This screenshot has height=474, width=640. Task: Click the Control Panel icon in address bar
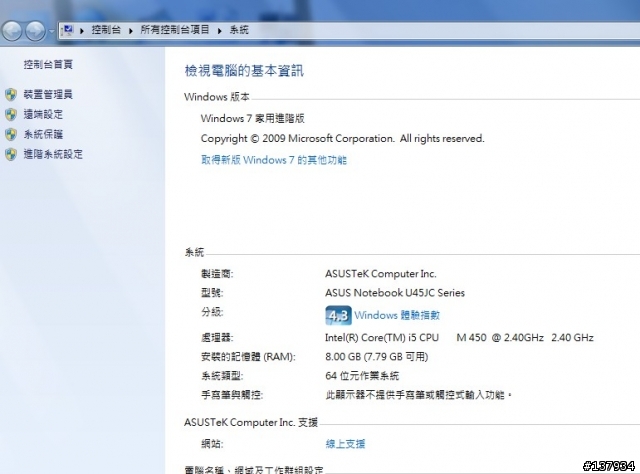pyautogui.click(x=67, y=30)
